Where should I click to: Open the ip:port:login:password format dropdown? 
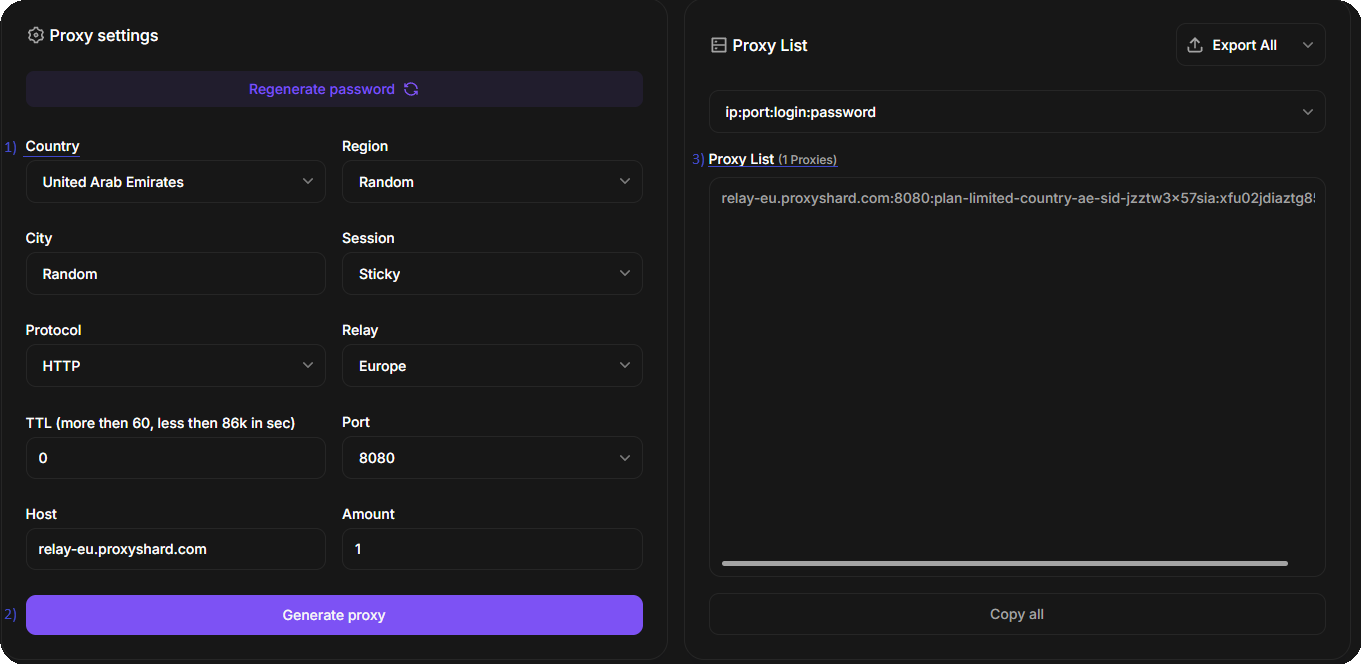tap(1016, 112)
